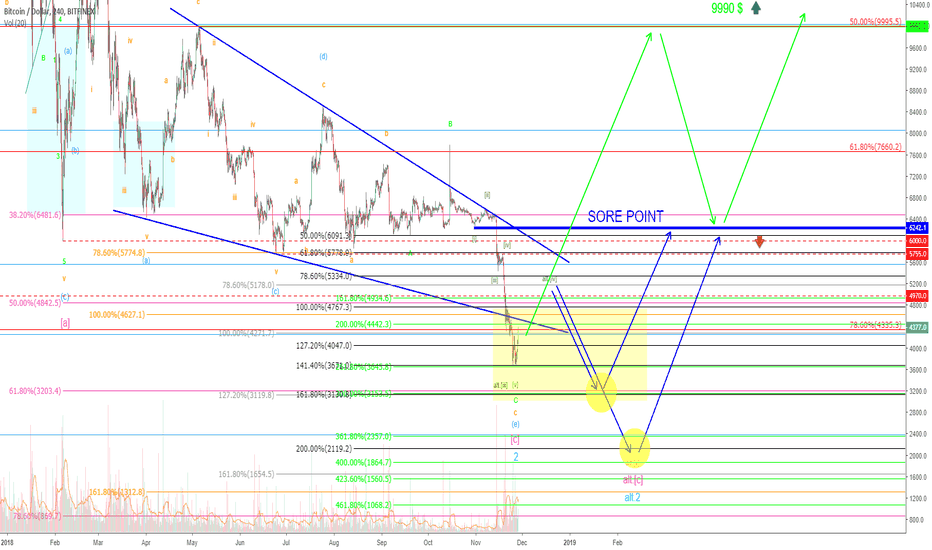Click the 361.80%(2357.0) Fibonacci label
Screen dimensions: 932x550
(363, 436)
